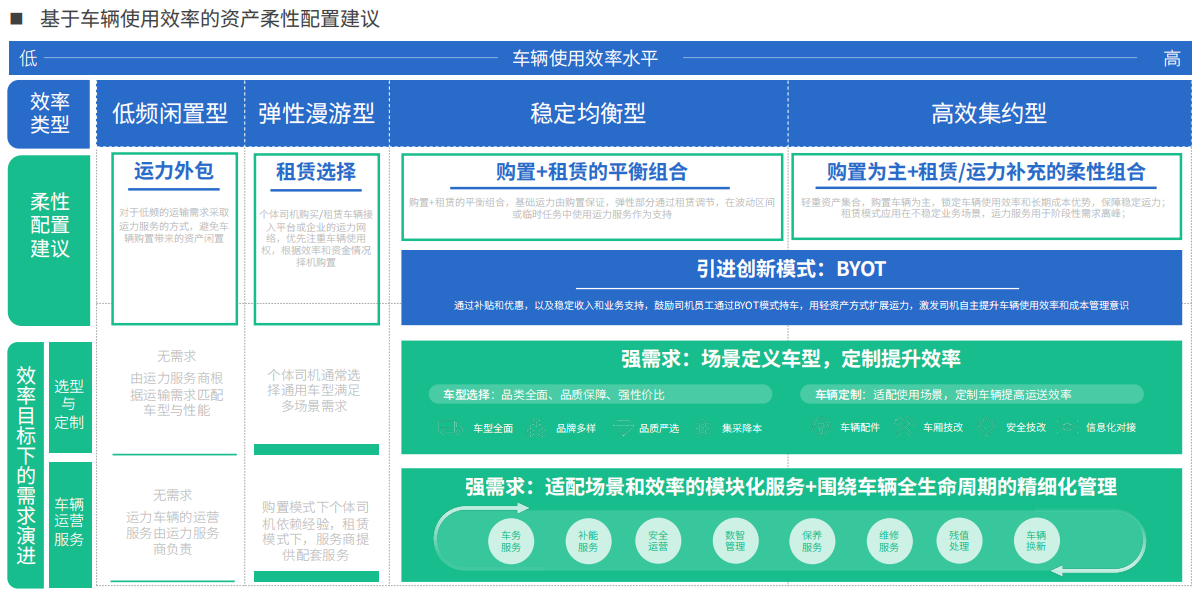Viewport: 1199px width, 593px height.
Task: Switch to the 稳定均衡型 column header
Action: click(588, 113)
